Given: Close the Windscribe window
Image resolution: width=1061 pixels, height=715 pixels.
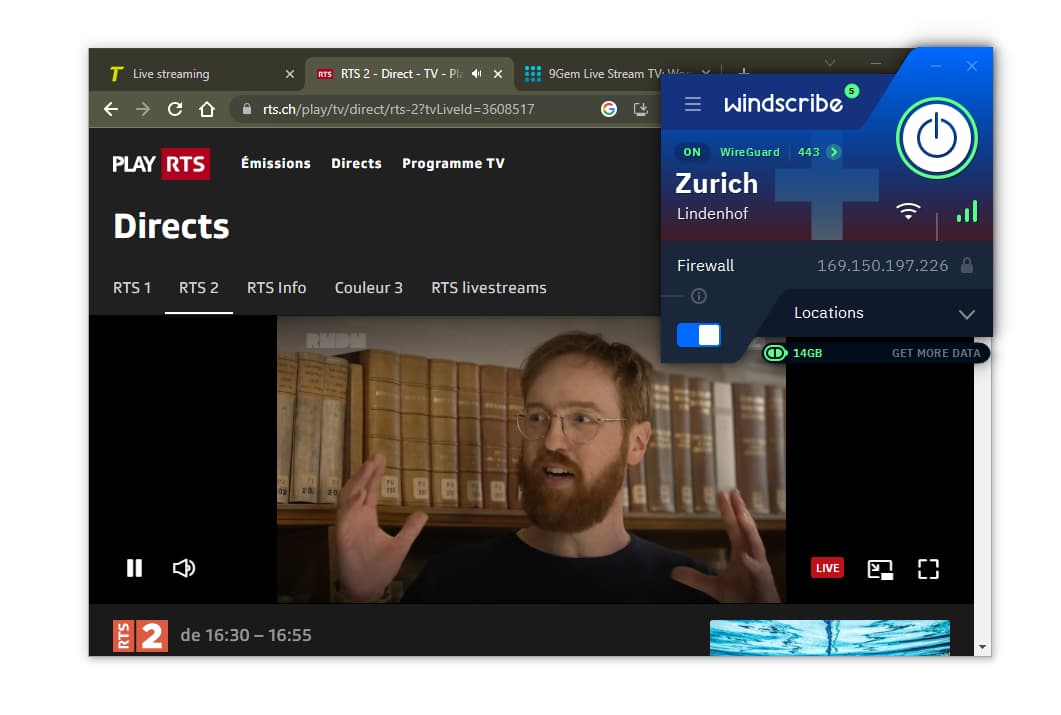Looking at the screenshot, I should (x=972, y=66).
